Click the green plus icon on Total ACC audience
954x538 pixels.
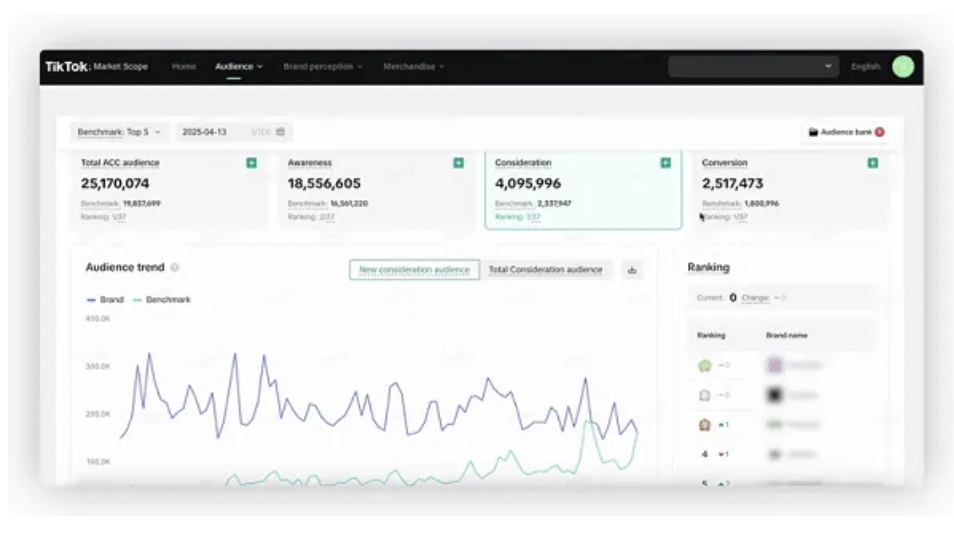251,163
